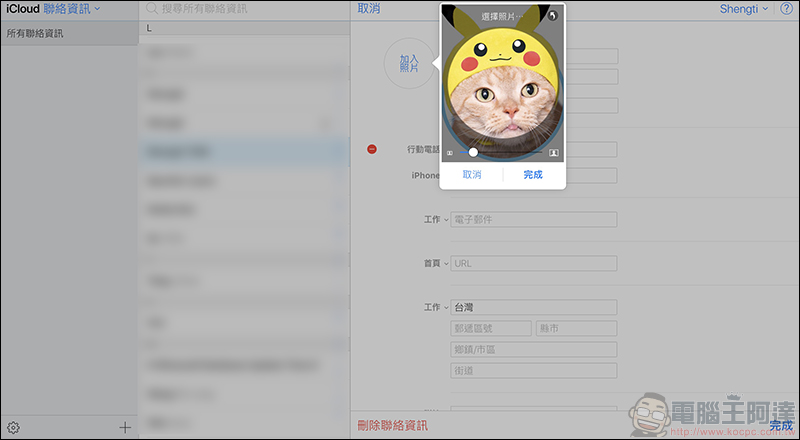Click the search magnifier icon
Viewport: 800px width, 440px height.
tap(152, 8)
